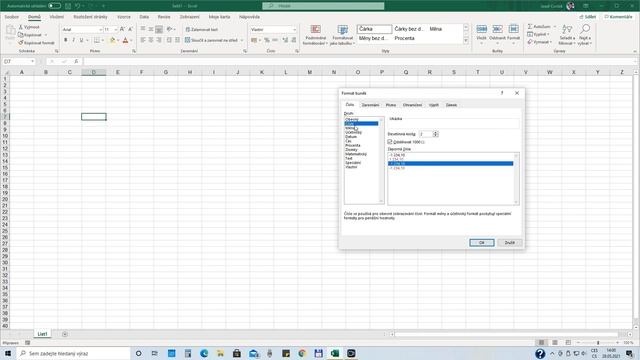
Task: Click OK in Formát buněk dialog
Action: 482,242
